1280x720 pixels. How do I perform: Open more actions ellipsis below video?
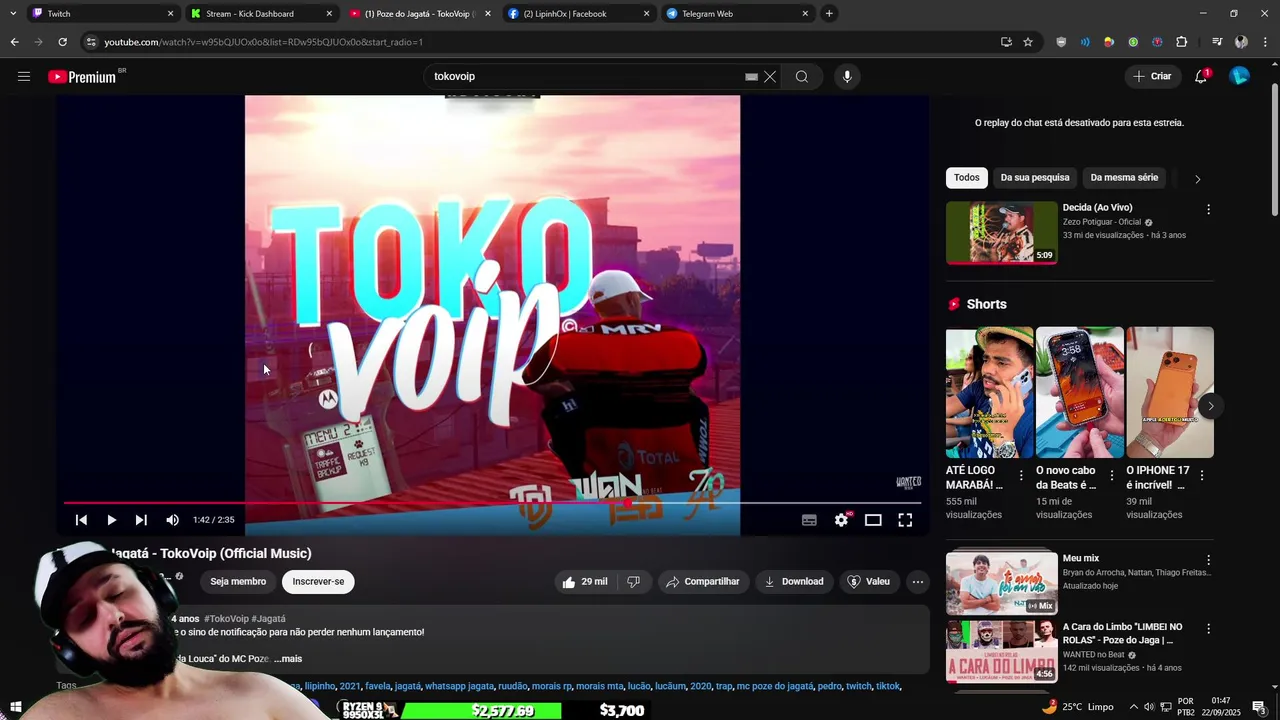pyautogui.click(x=917, y=582)
